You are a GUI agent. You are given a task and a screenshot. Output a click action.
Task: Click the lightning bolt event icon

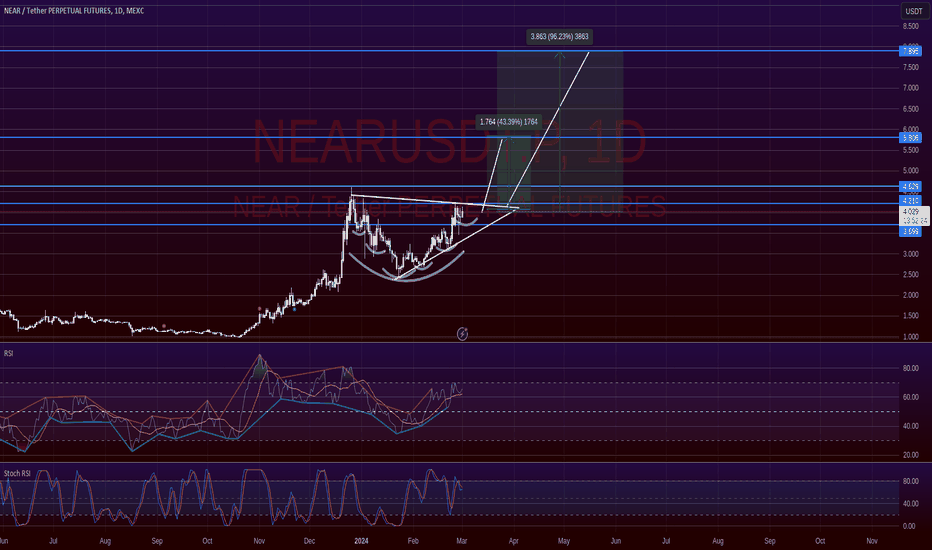[462, 334]
